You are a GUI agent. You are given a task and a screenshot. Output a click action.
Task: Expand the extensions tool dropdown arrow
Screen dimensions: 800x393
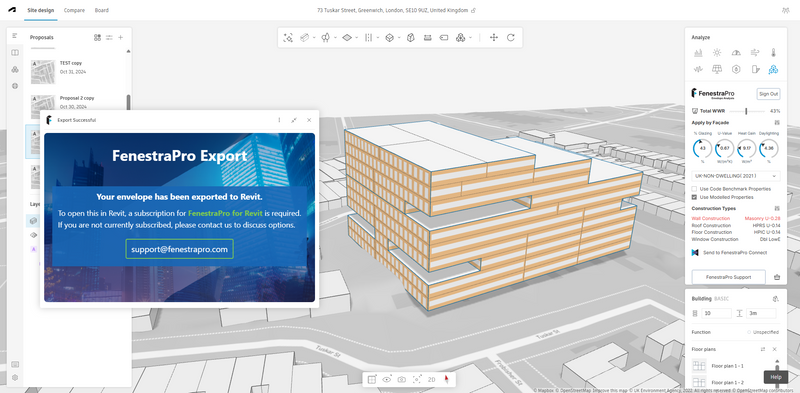point(470,38)
